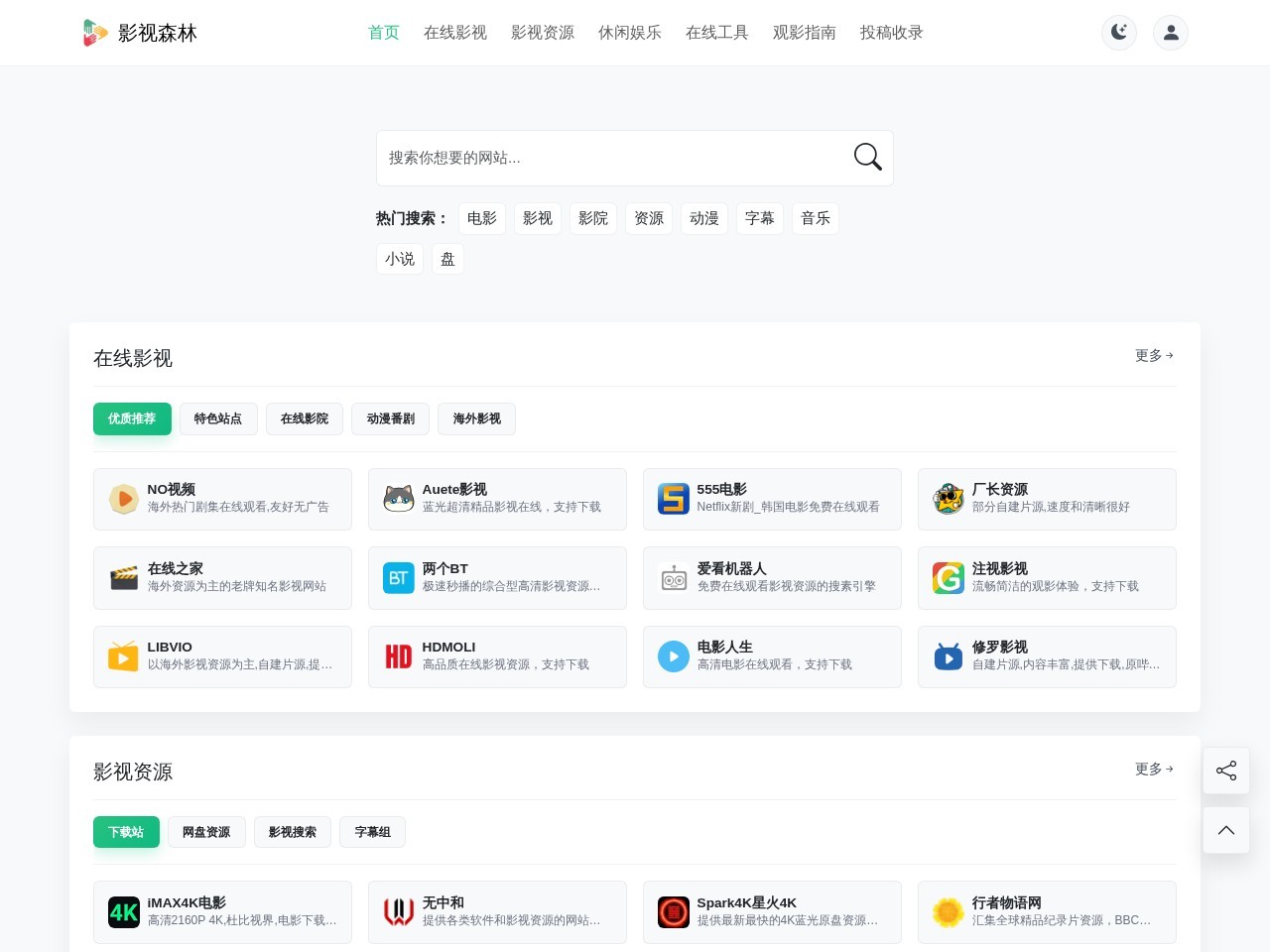
Task: Open the 两个BT icon
Action: (399, 577)
